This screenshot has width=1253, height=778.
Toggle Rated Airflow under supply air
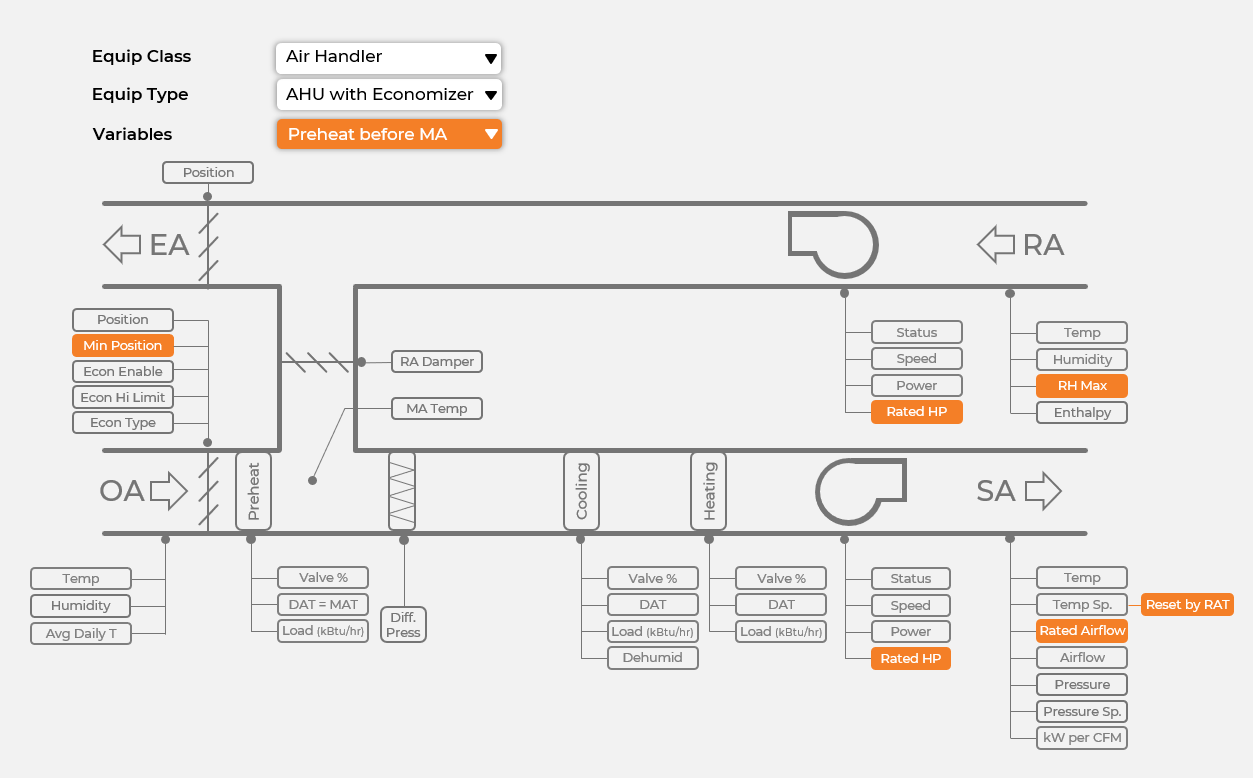[x=1082, y=630]
